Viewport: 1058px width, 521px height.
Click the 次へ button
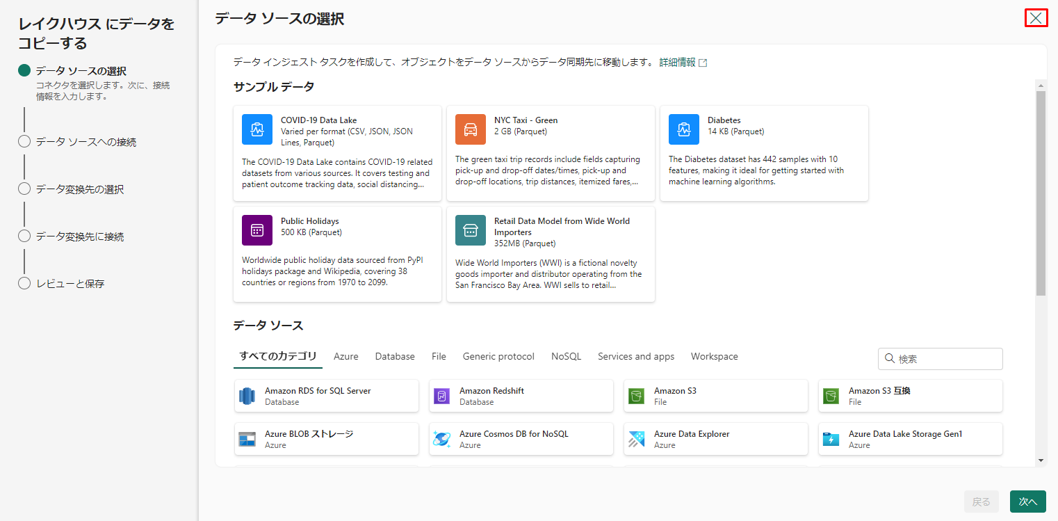(x=1027, y=502)
